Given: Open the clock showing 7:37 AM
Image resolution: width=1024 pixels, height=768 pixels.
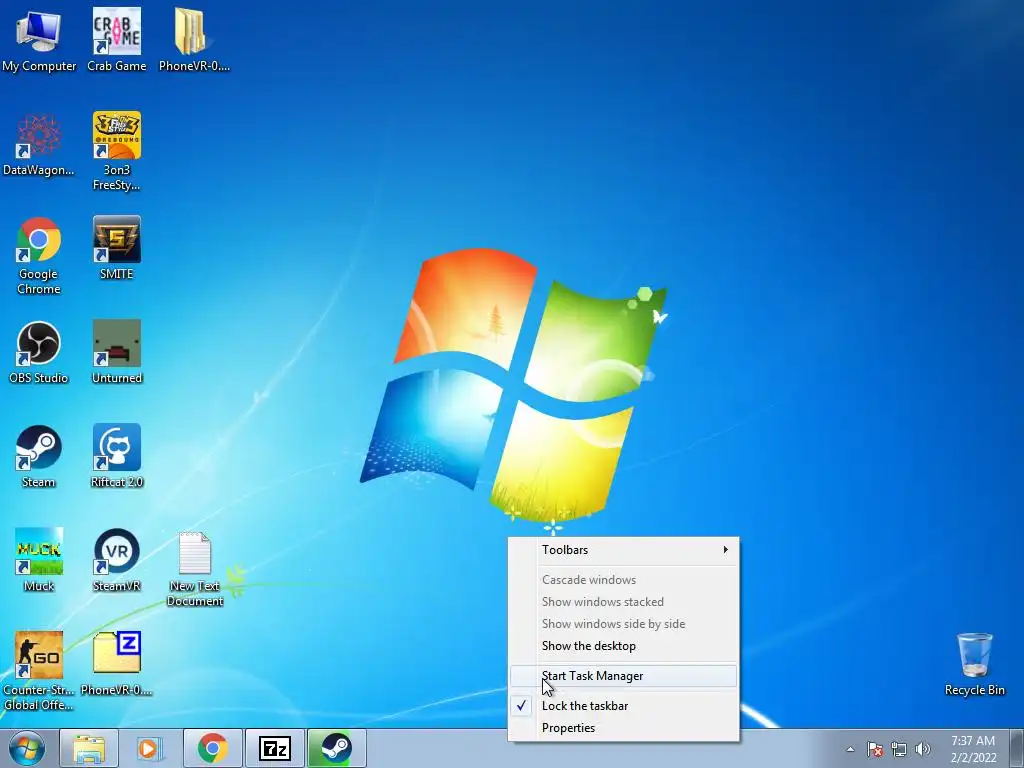Looking at the screenshot, I should [x=973, y=749].
